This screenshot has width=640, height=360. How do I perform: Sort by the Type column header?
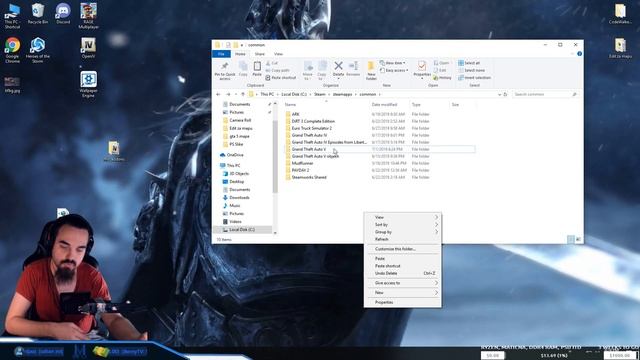416,105
